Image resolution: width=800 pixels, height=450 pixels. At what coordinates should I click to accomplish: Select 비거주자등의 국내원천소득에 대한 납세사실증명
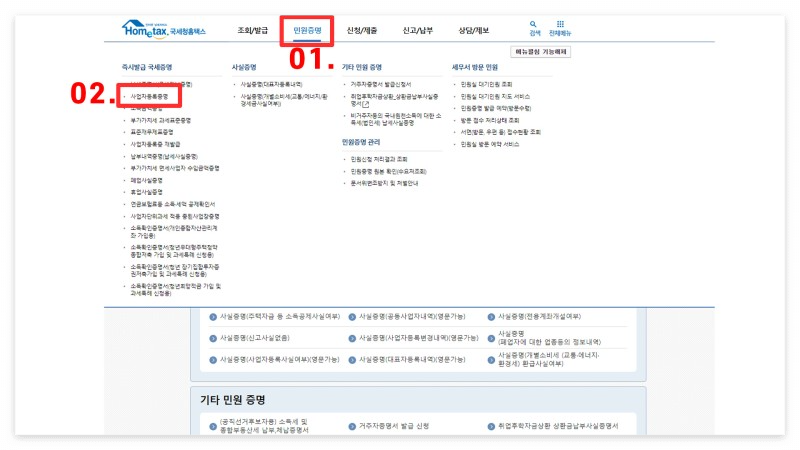coord(395,119)
